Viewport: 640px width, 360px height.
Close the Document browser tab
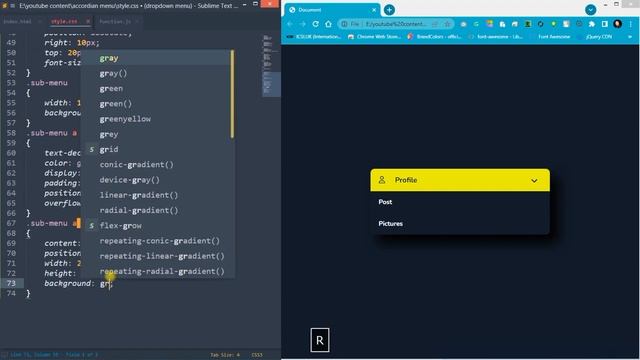coord(373,10)
